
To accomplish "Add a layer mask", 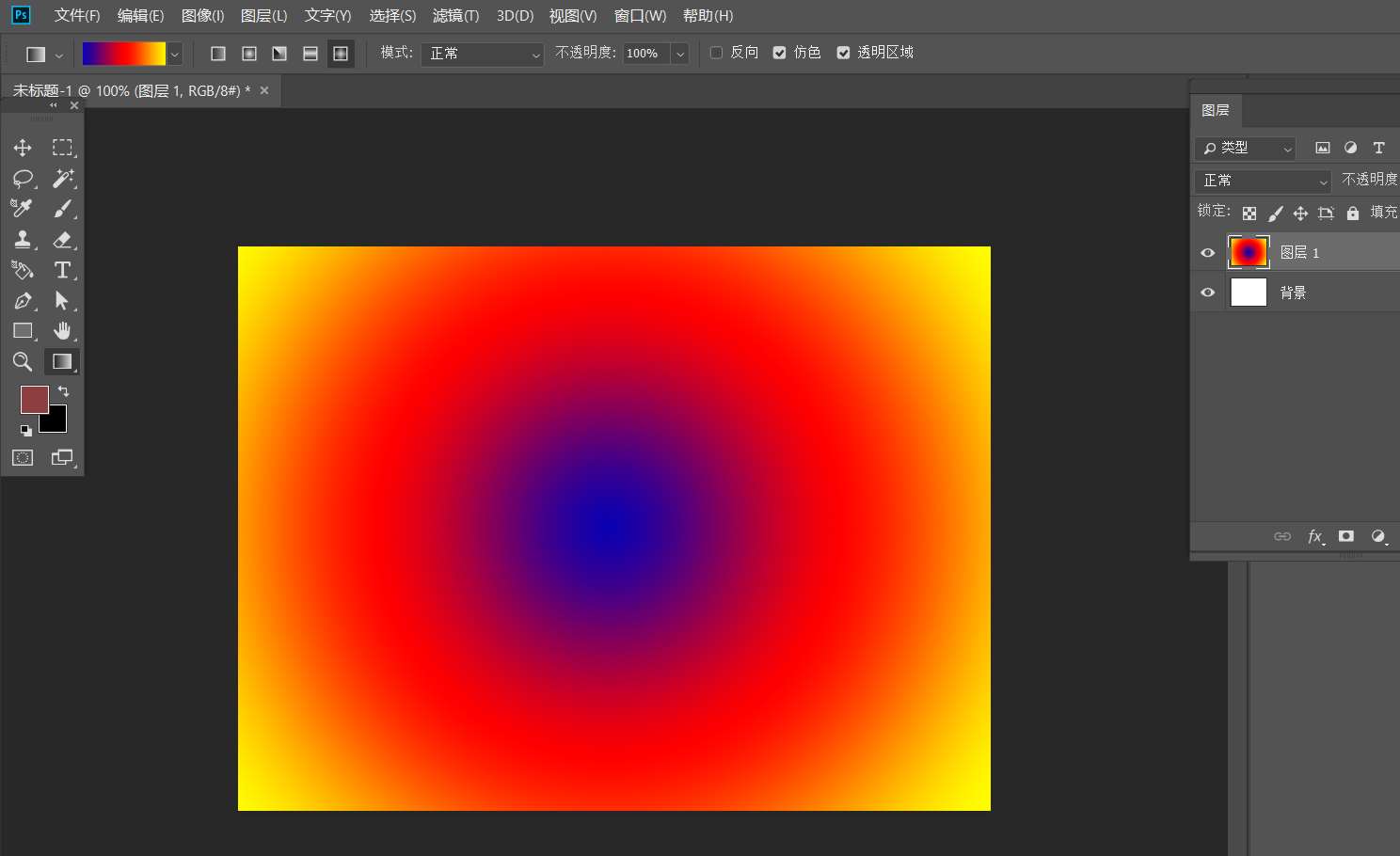I will (1346, 536).
